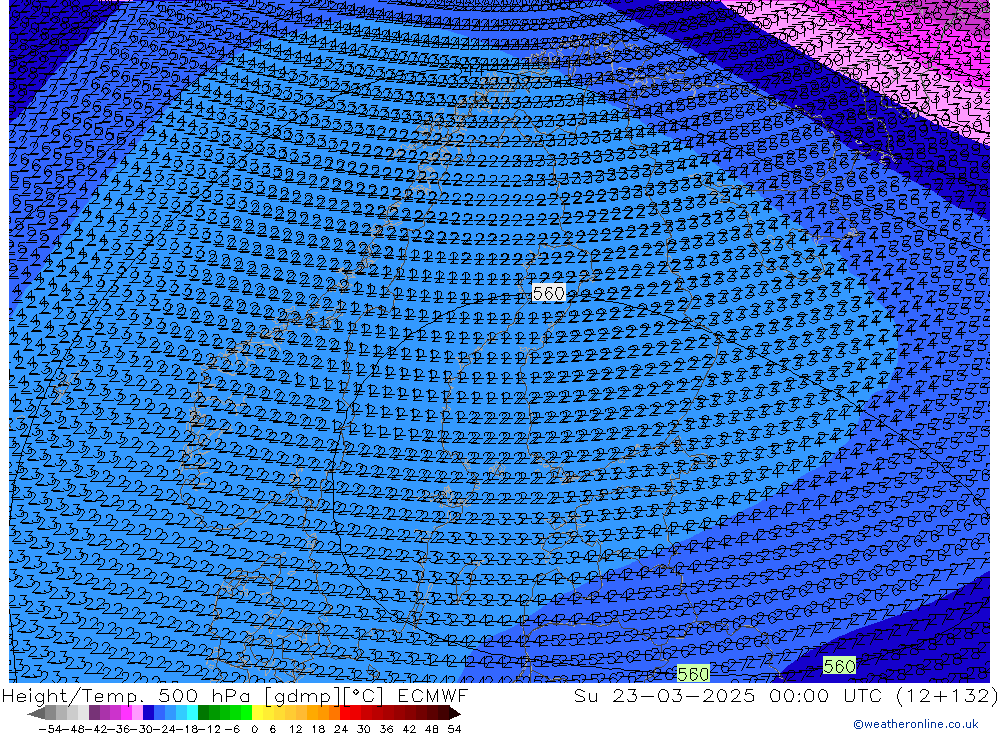Viewport: 1000px width, 733px height.
Task: Click the ECMWF model name text
Action: (x=432, y=696)
